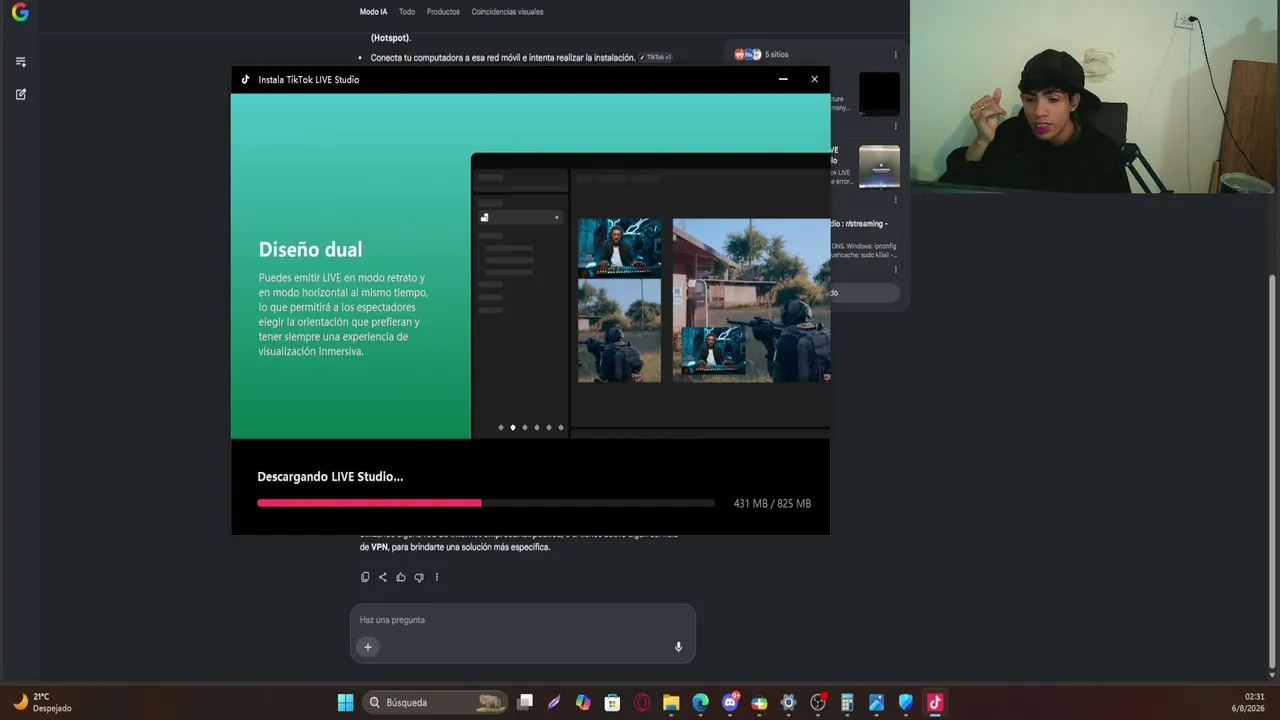Image resolution: width=1280 pixels, height=720 pixels.
Task: Open File Explorer from the taskbar
Action: coord(671,703)
